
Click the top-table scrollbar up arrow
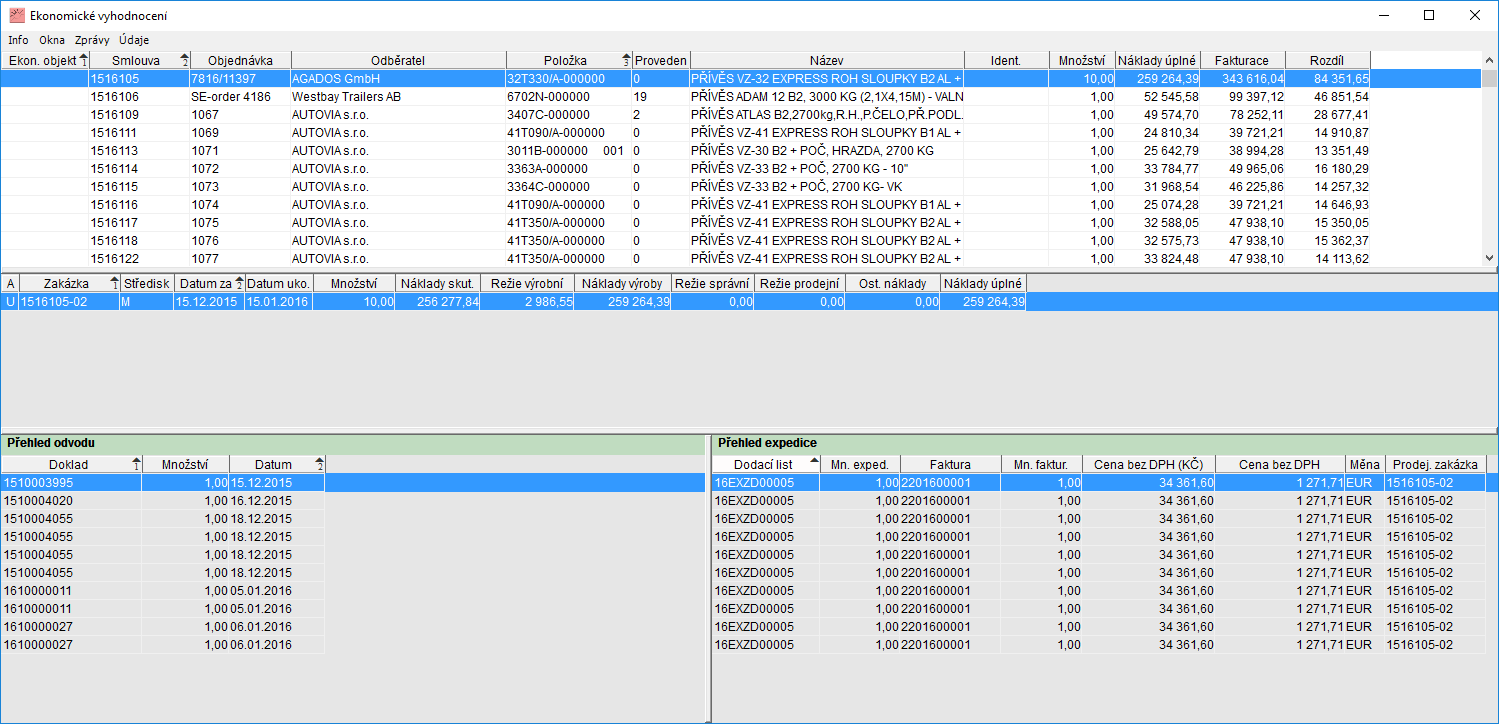click(x=1490, y=60)
